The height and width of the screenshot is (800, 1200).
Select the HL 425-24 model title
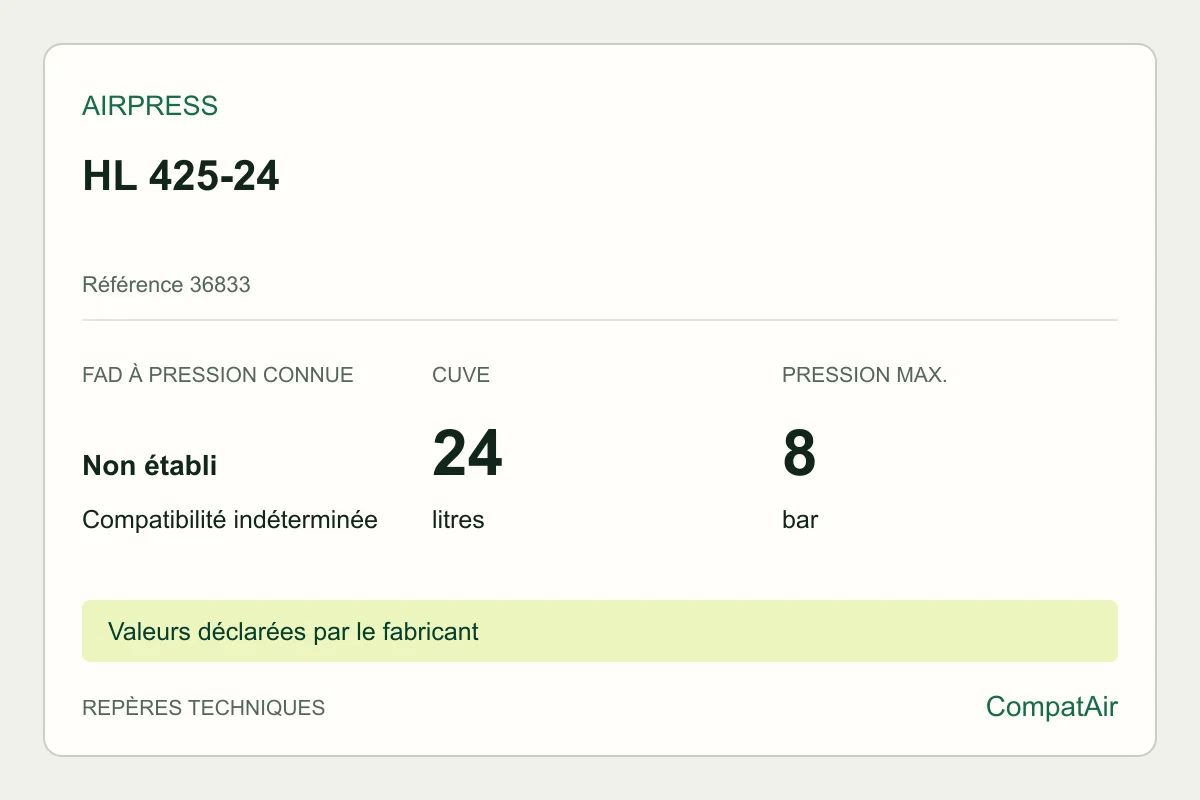point(181,177)
